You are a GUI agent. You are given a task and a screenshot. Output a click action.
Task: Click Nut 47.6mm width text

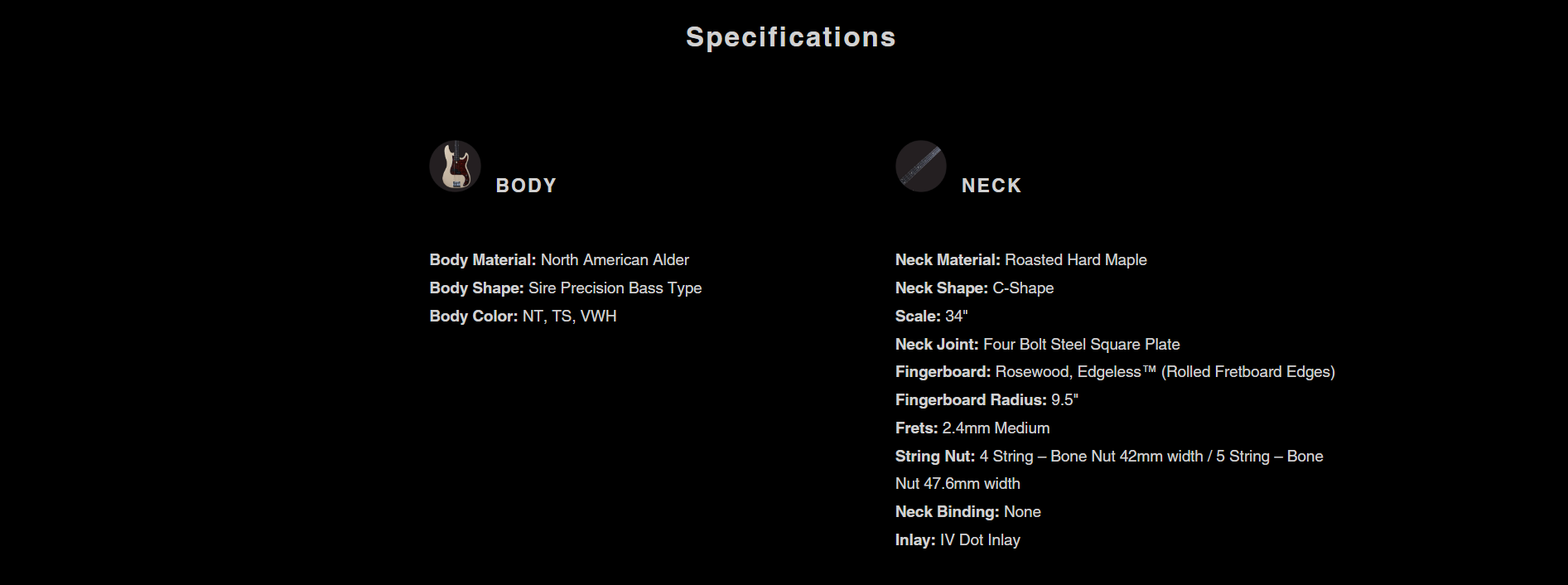click(958, 484)
